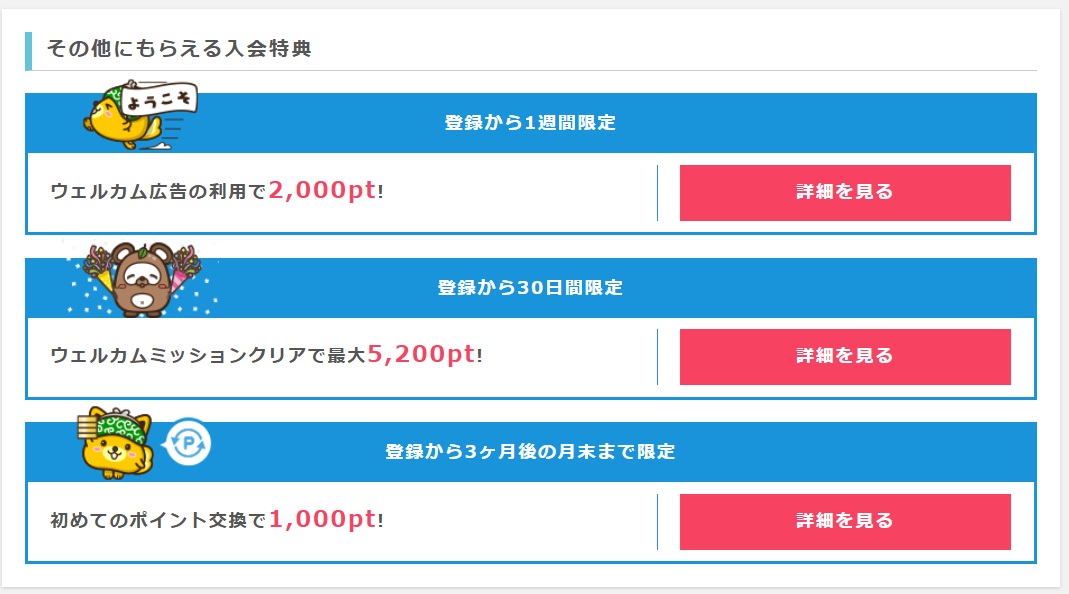Image resolution: width=1069 pixels, height=594 pixels.
Task: Click the red 2,000pt amount
Action: 322,190
